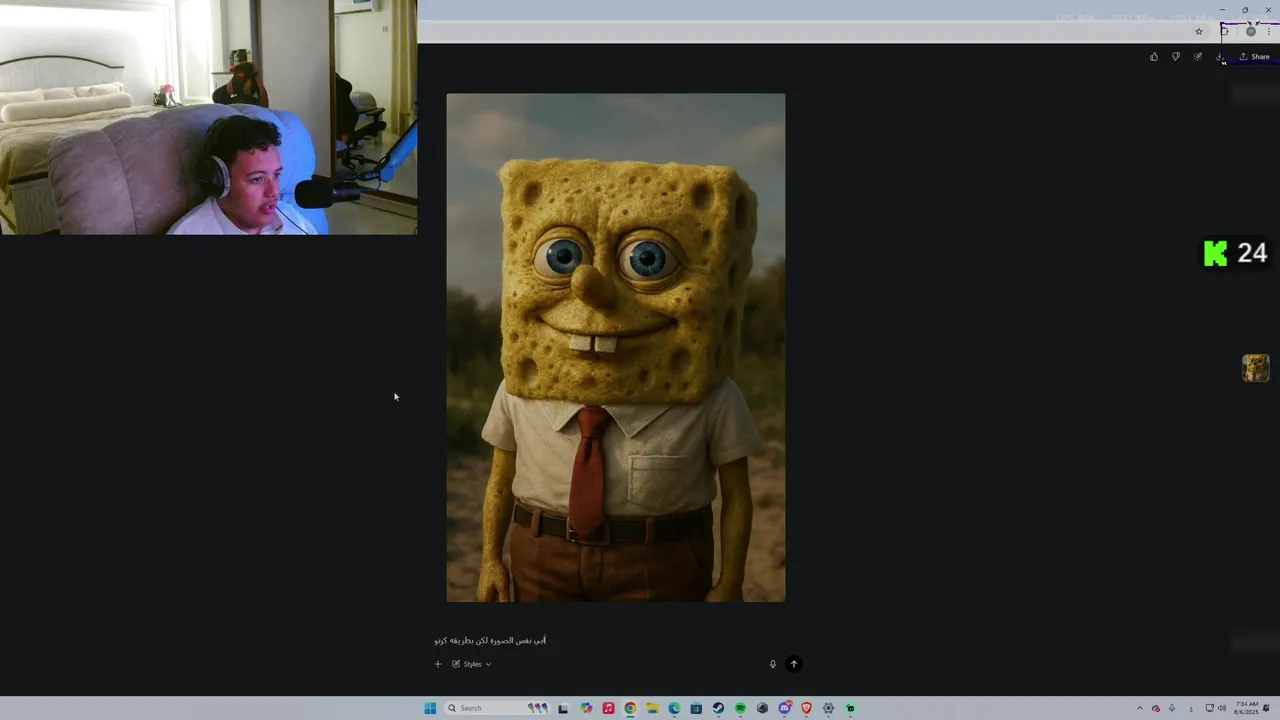1280x720 pixels.
Task: Click the thumbs up icon above the image
Action: pyautogui.click(x=1154, y=57)
